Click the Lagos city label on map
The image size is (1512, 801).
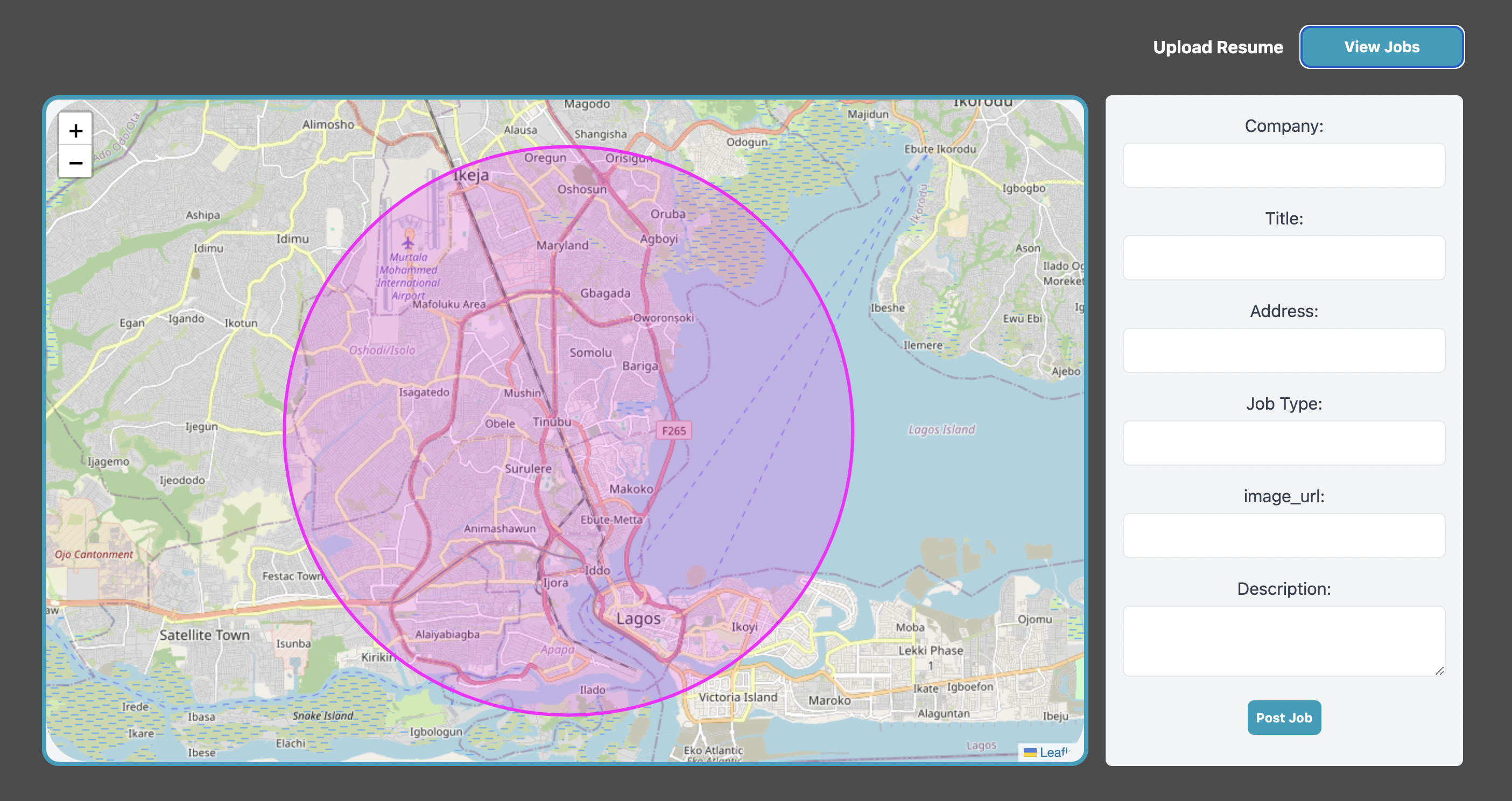[x=638, y=619]
